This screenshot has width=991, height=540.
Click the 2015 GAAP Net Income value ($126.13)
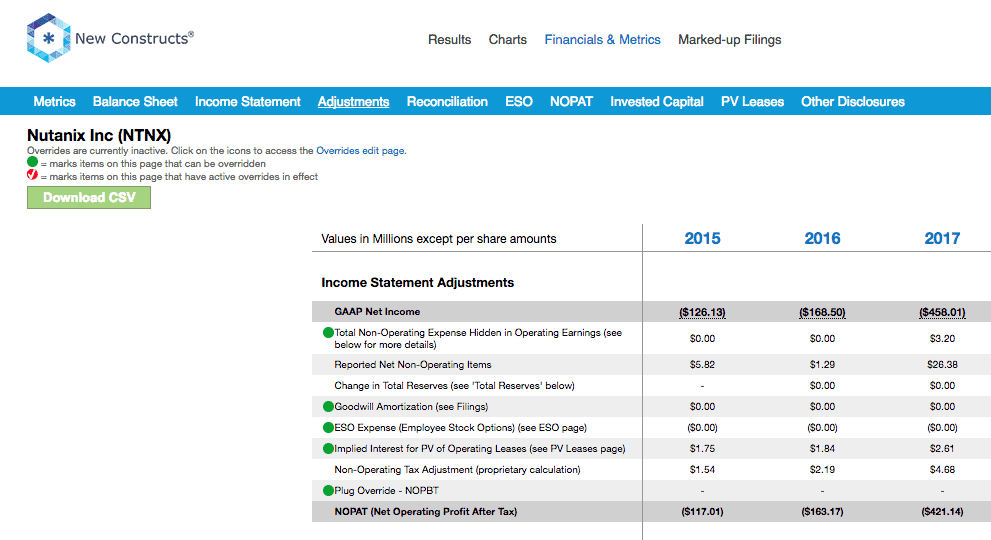pos(702,312)
